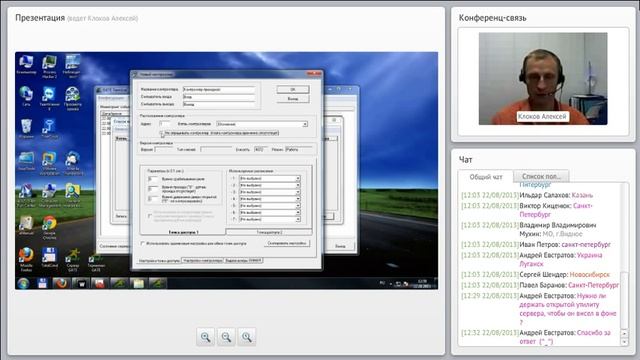The height and width of the screenshot is (360, 640).
Task: Launch Mozilla Firefox desktop shortcut
Action: point(26,260)
